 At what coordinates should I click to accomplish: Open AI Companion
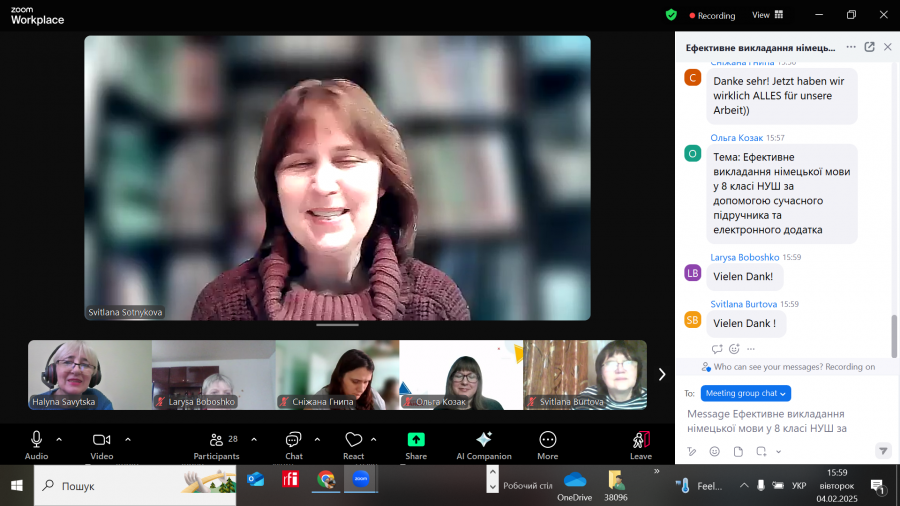point(484,445)
